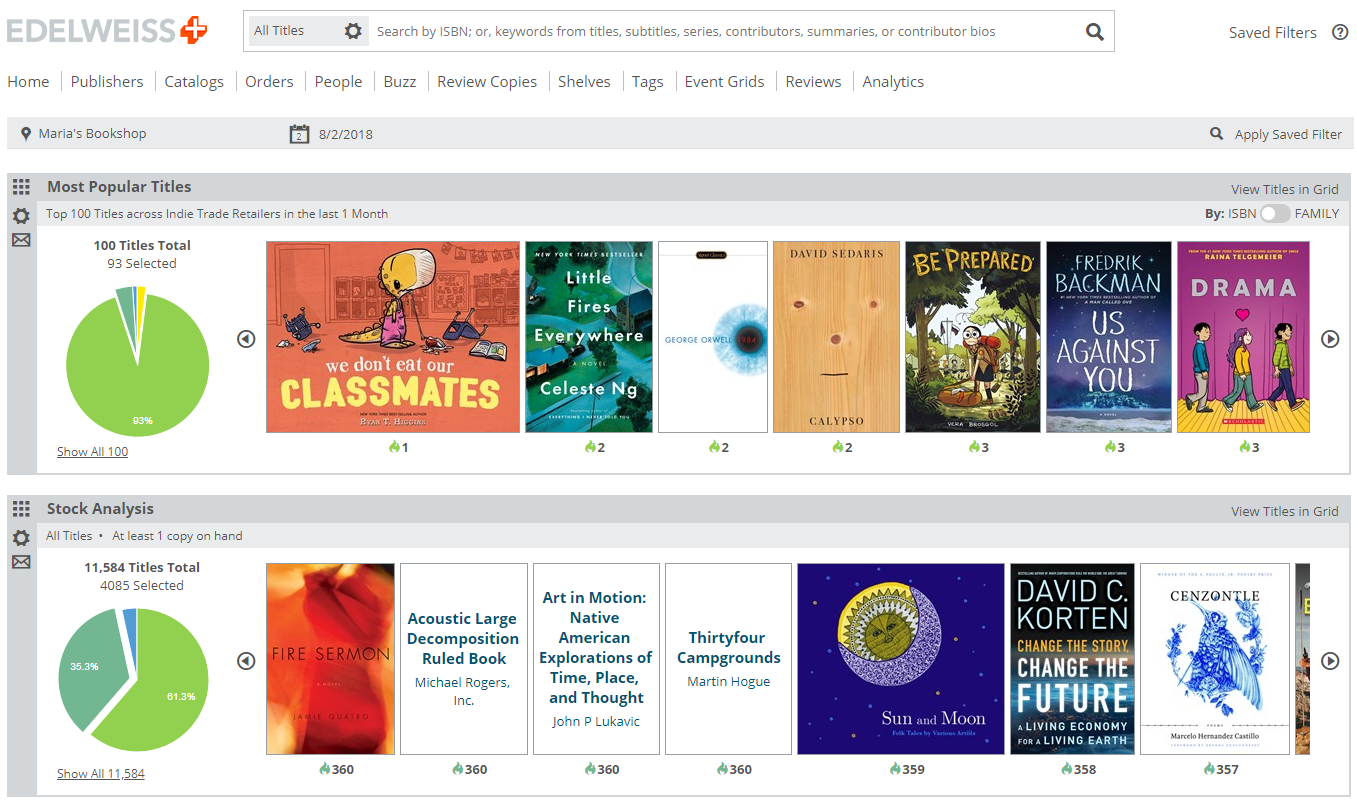This screenshot has width=1357, height=806.
Task: Open the Event Grids menu
Action: 725,82
